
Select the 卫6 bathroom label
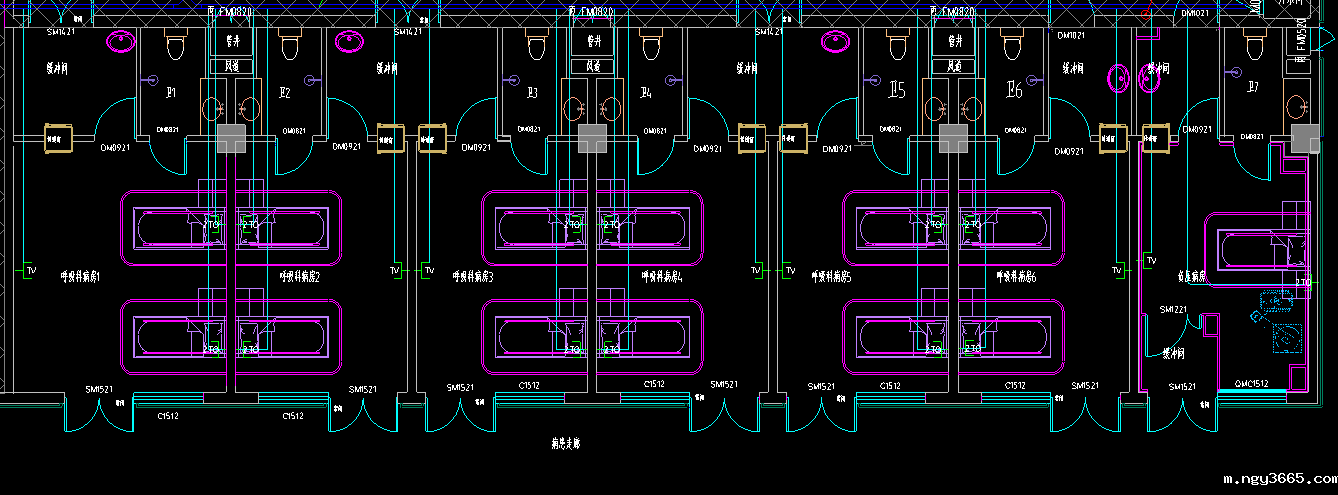[x=1012, y=92]
